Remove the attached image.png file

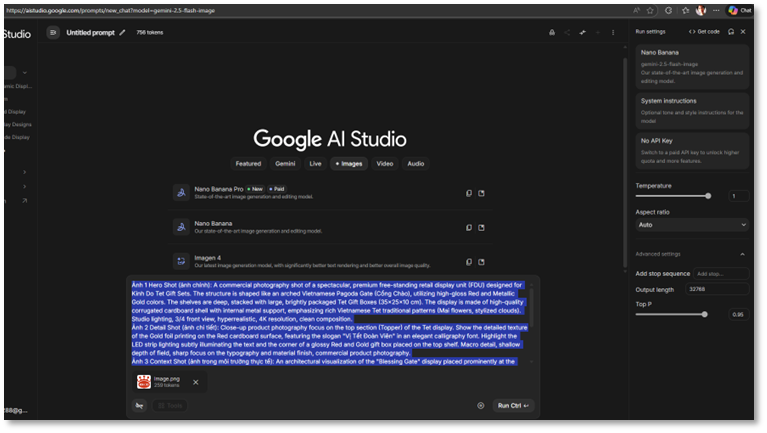(x=196, y=382)
